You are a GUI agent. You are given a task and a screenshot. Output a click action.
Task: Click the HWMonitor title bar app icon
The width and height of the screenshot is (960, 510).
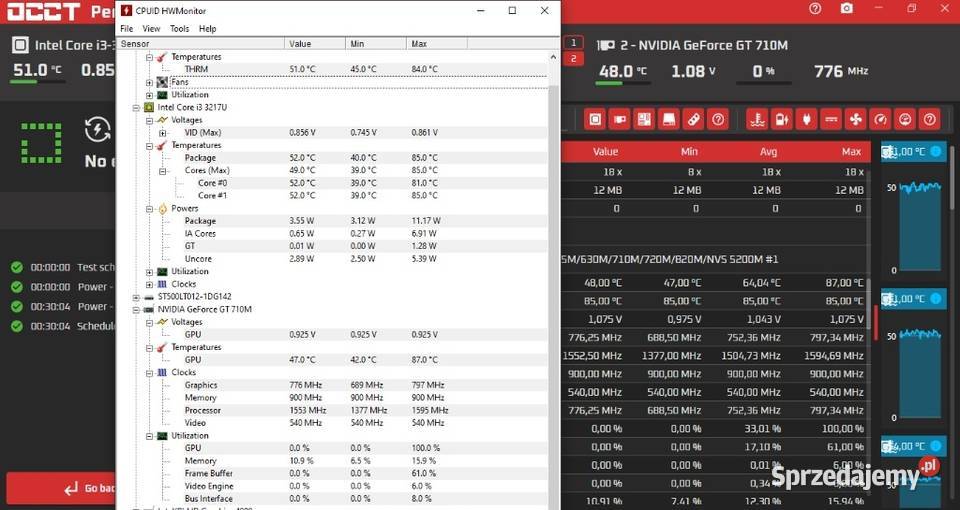pyautogui.click(x=126, y=10)
